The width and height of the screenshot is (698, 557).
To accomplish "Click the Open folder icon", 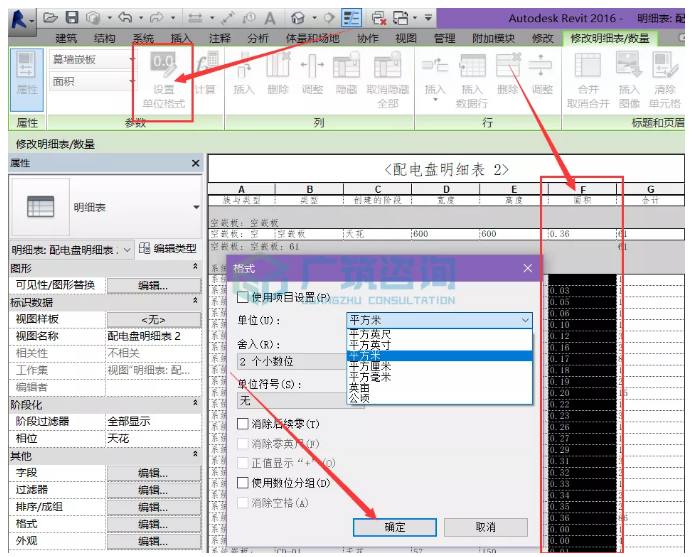I will pos(50,18).
